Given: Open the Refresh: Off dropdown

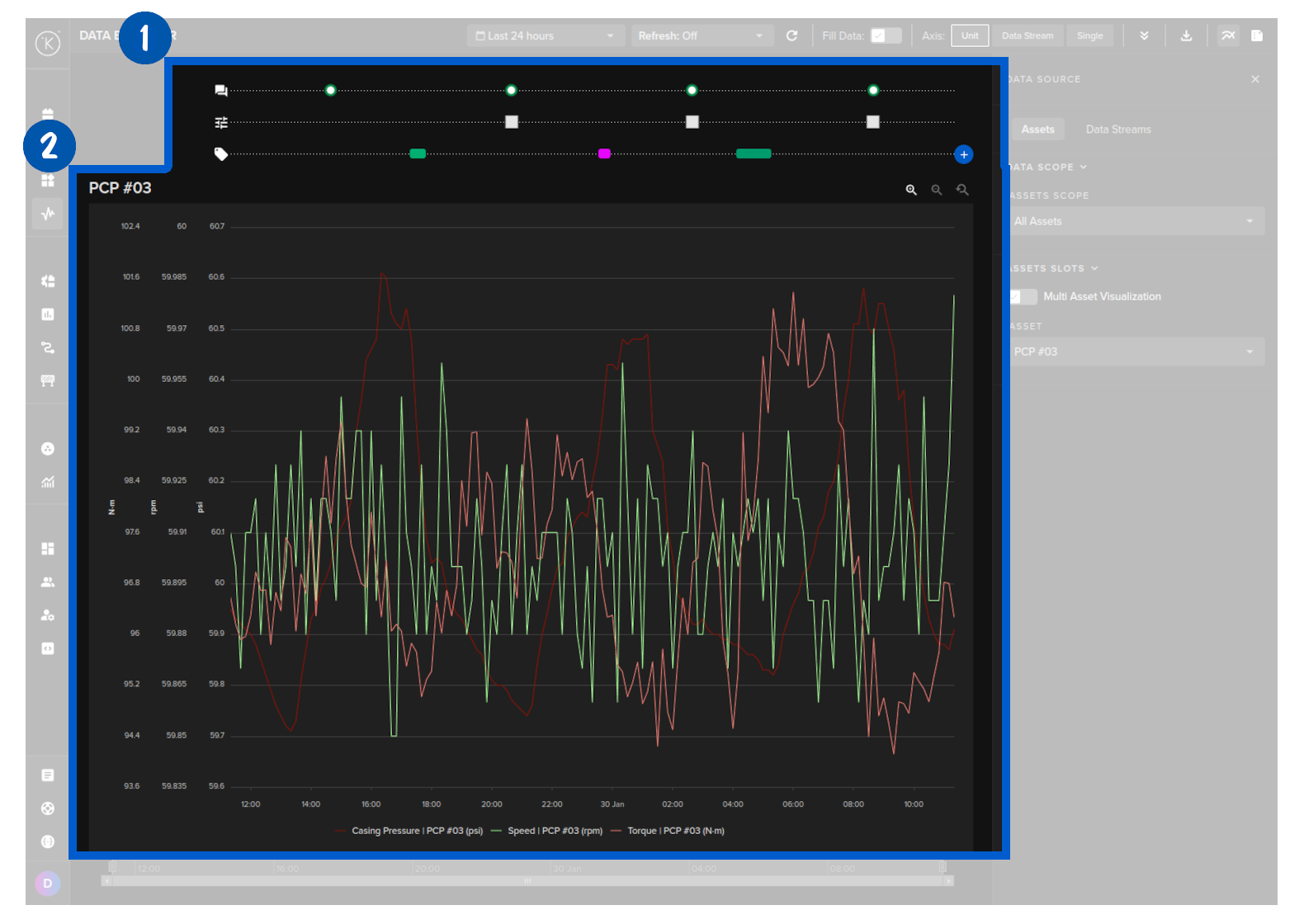Looking at the screenshot, I should click(701, 35).
